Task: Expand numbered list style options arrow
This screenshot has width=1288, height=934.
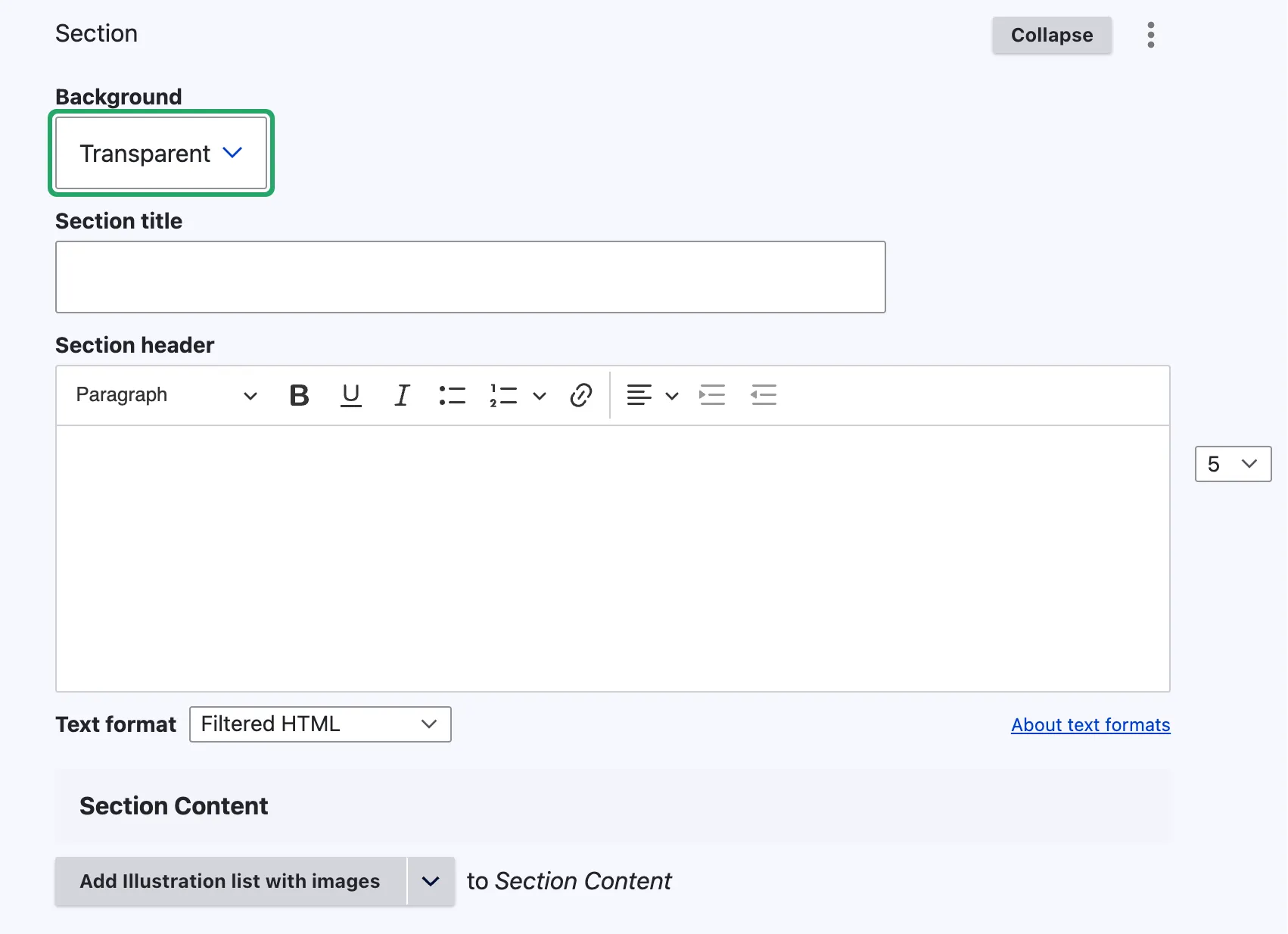Action: 540,395
